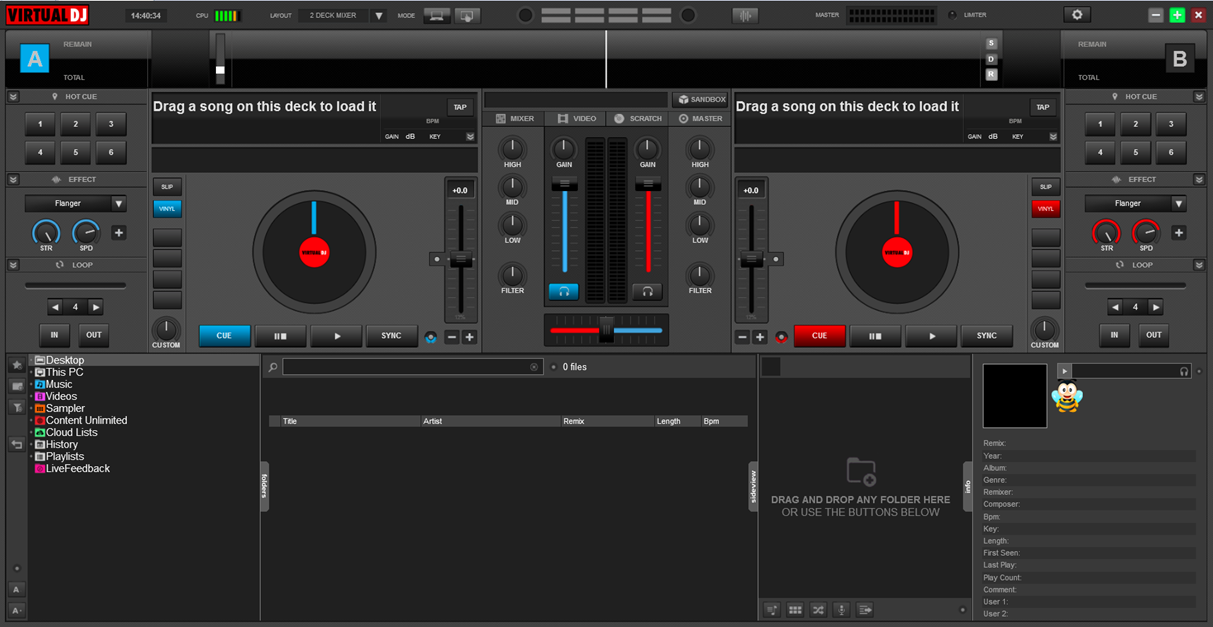Toggle the SANDBOX button
Viewport: 1213px width, 627px height.
(700, 99)
